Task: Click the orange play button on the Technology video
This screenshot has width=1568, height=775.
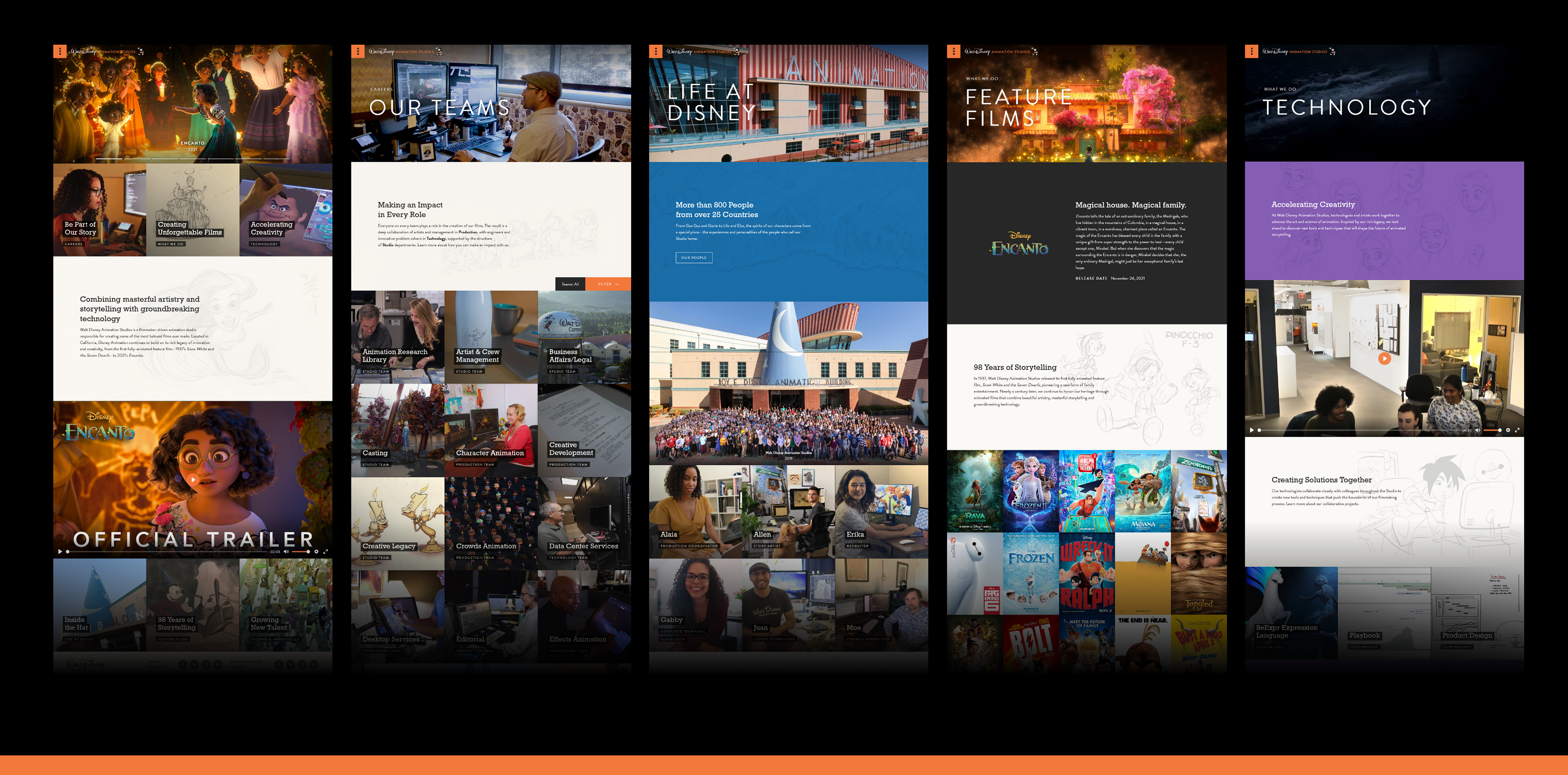Action: click(x=1385, y=359)
